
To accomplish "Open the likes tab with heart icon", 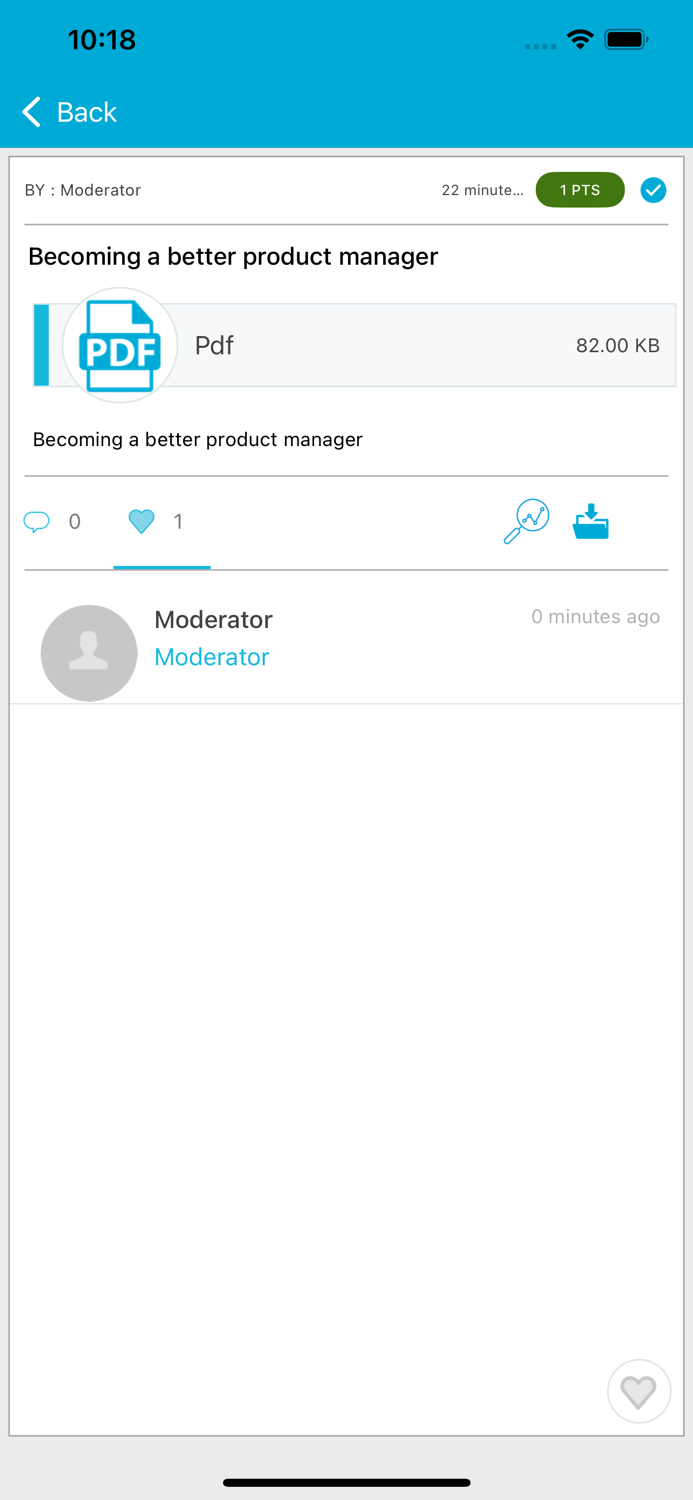I will coord(160,521).
